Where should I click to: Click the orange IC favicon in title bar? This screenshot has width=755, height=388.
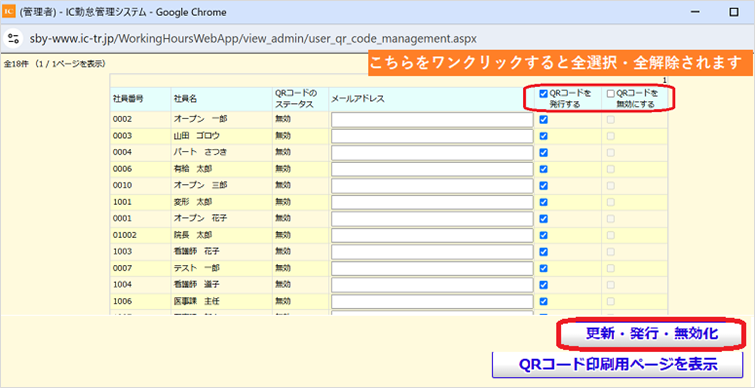[x=9, y=12]
